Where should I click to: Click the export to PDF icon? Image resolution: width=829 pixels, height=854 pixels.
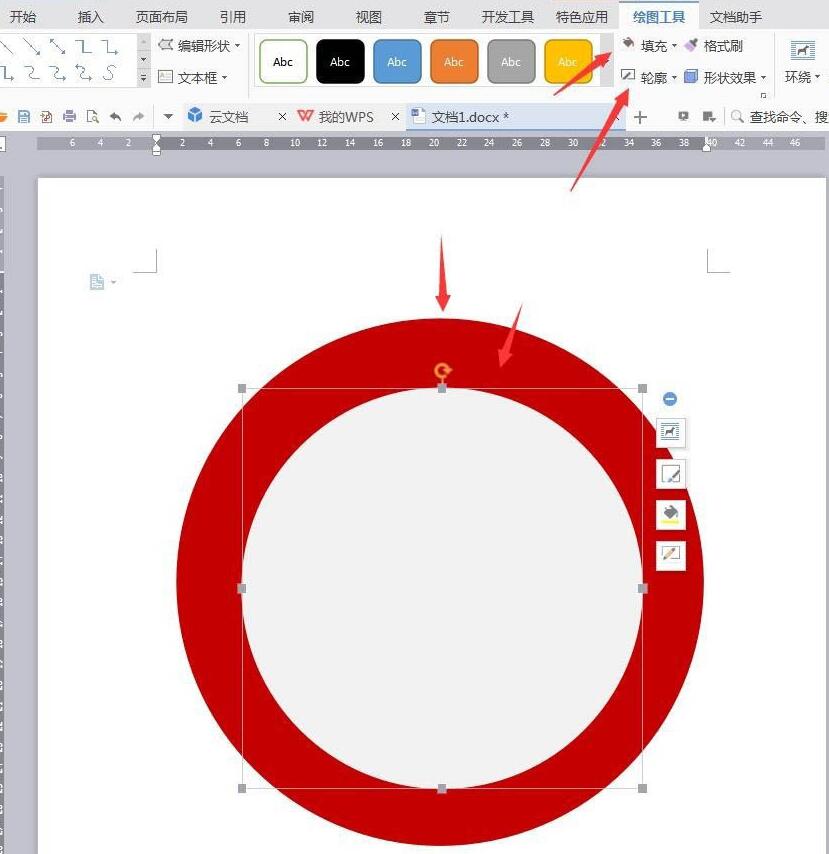click(x=46, y=116)
